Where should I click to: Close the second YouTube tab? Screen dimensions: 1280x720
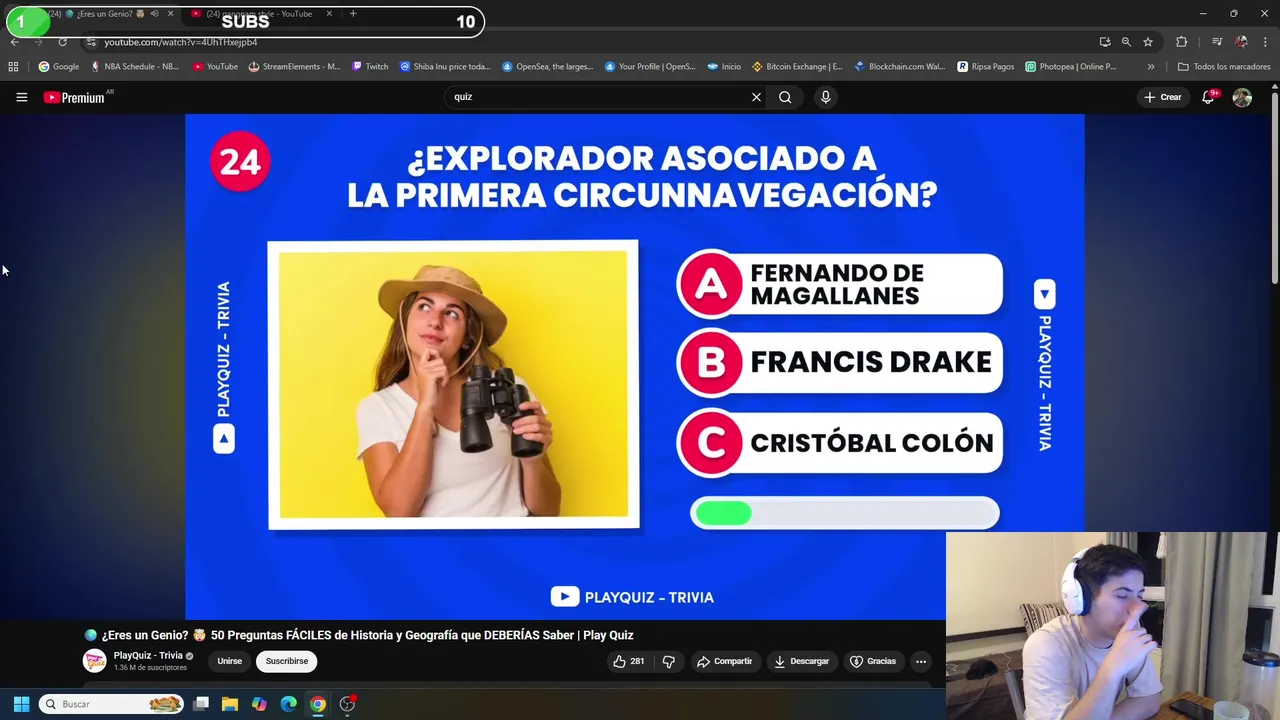(329, 14)
